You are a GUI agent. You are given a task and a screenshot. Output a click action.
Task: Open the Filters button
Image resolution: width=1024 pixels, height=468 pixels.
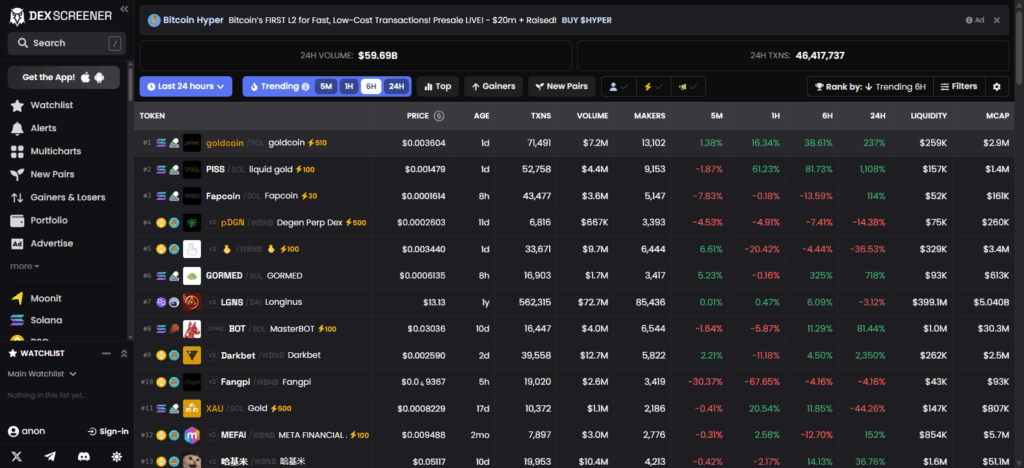(956, 87)
